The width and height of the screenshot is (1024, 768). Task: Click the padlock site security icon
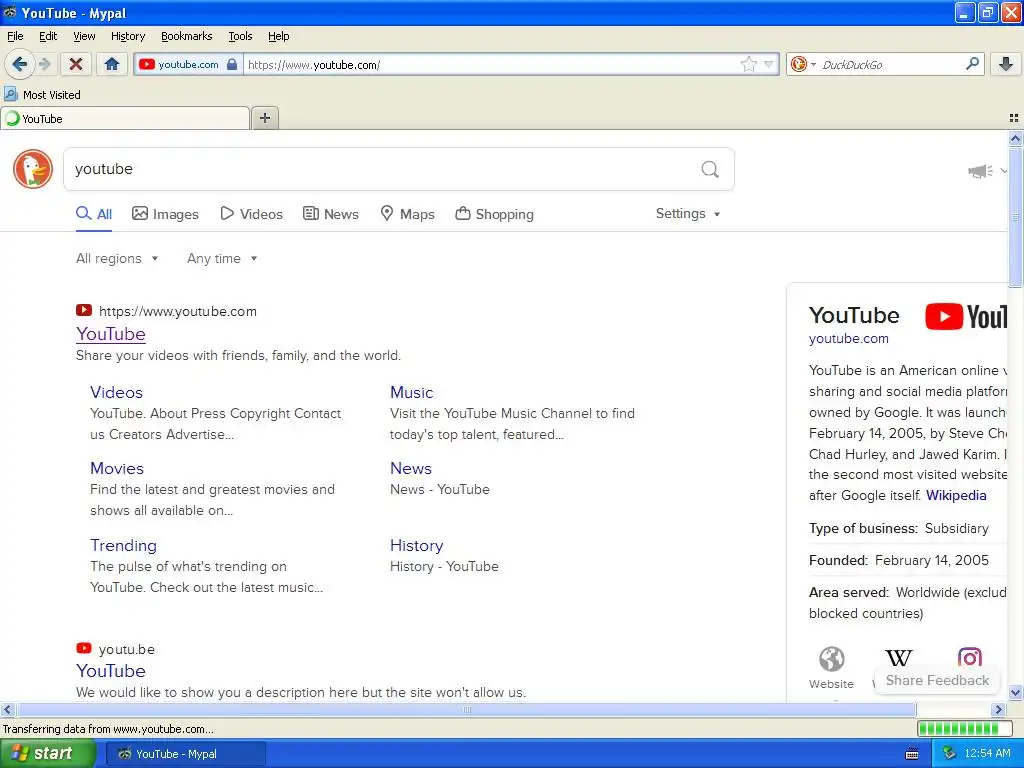coord(232,64)
